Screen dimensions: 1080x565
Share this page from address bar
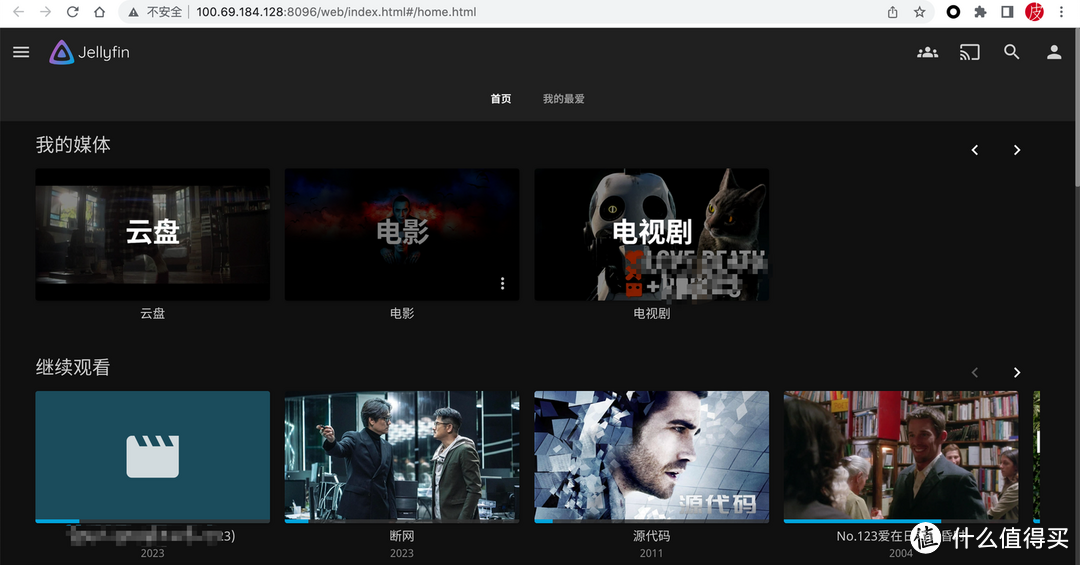point(893,12)
